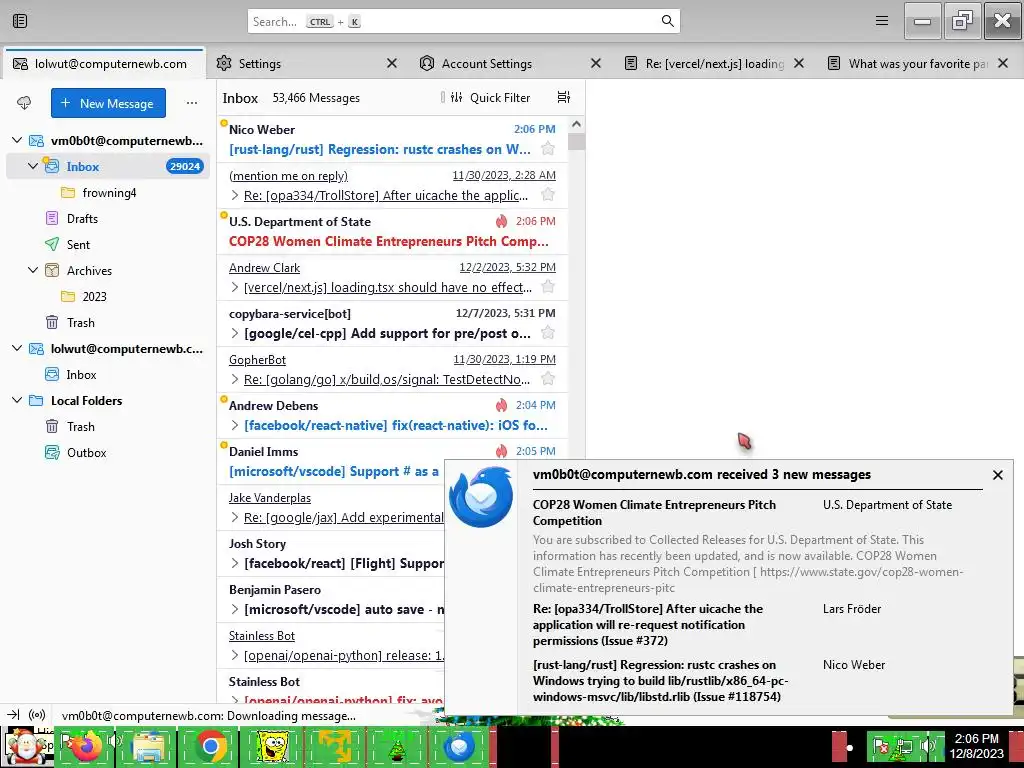Collapse the lolwut@computernewb account tree
The height and width of the screenshot is (768, 1024).
(18, 348)
